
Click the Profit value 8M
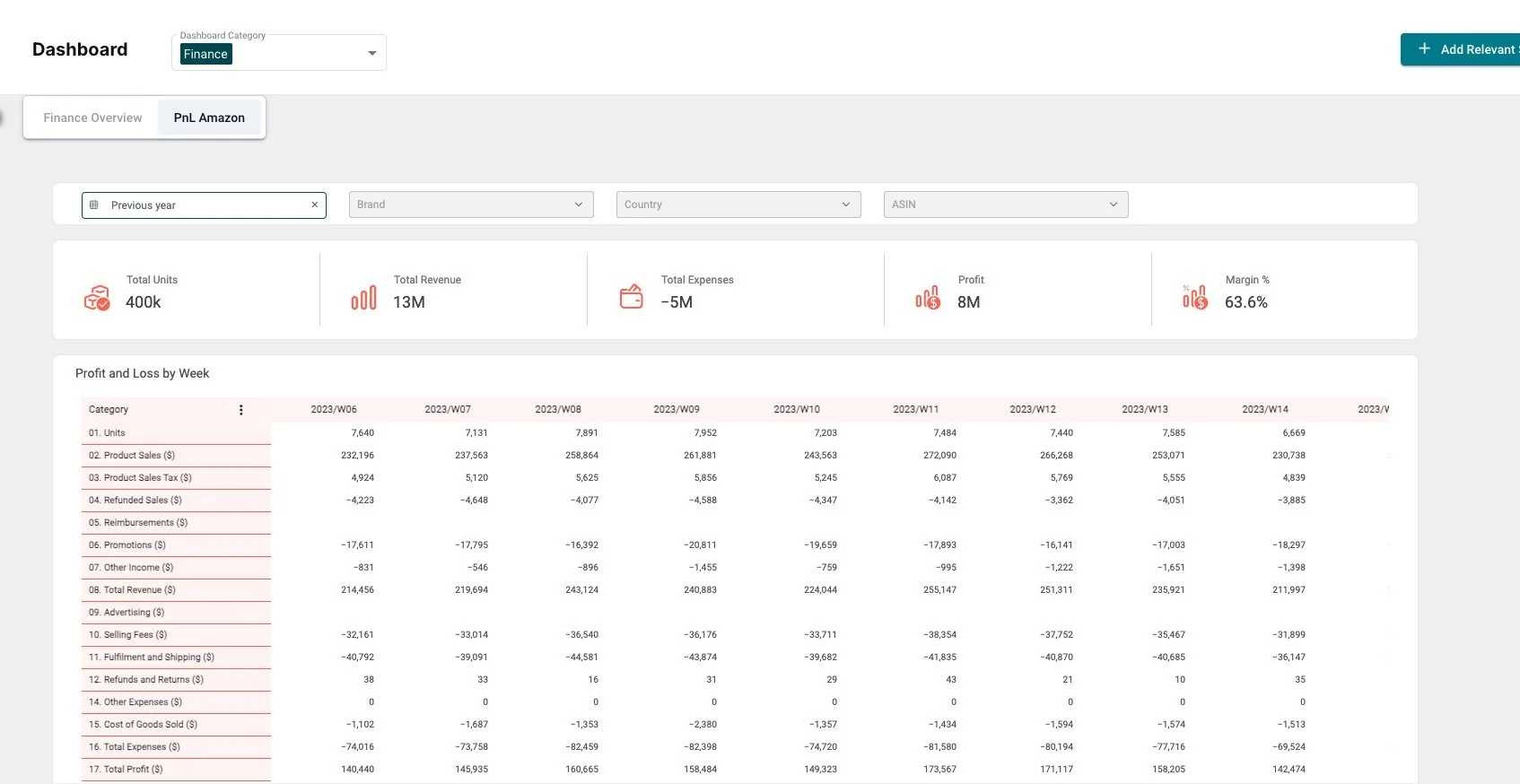pos(969,302)
